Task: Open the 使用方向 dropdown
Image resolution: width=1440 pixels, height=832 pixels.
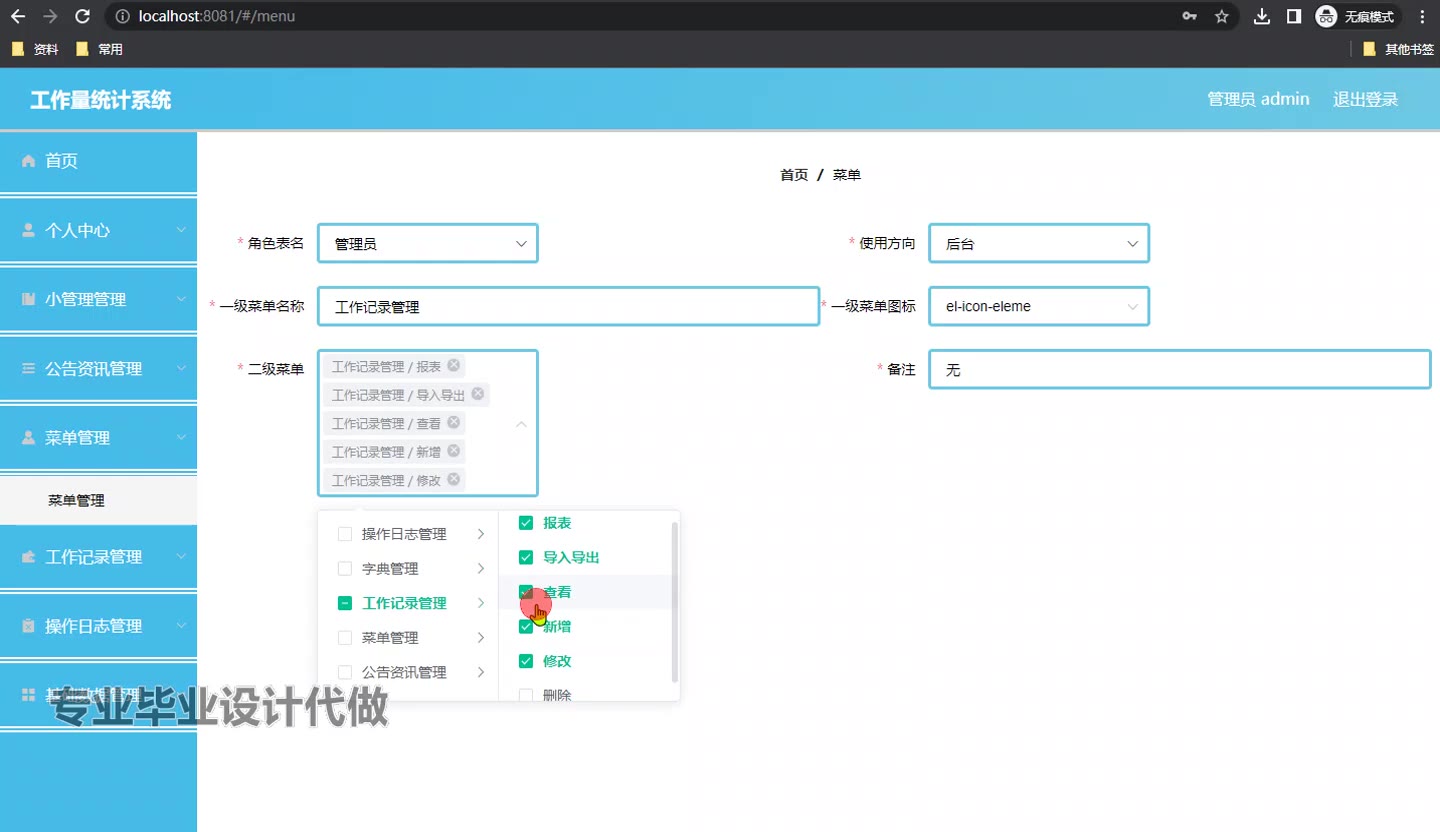Action: click(1038, 244)
